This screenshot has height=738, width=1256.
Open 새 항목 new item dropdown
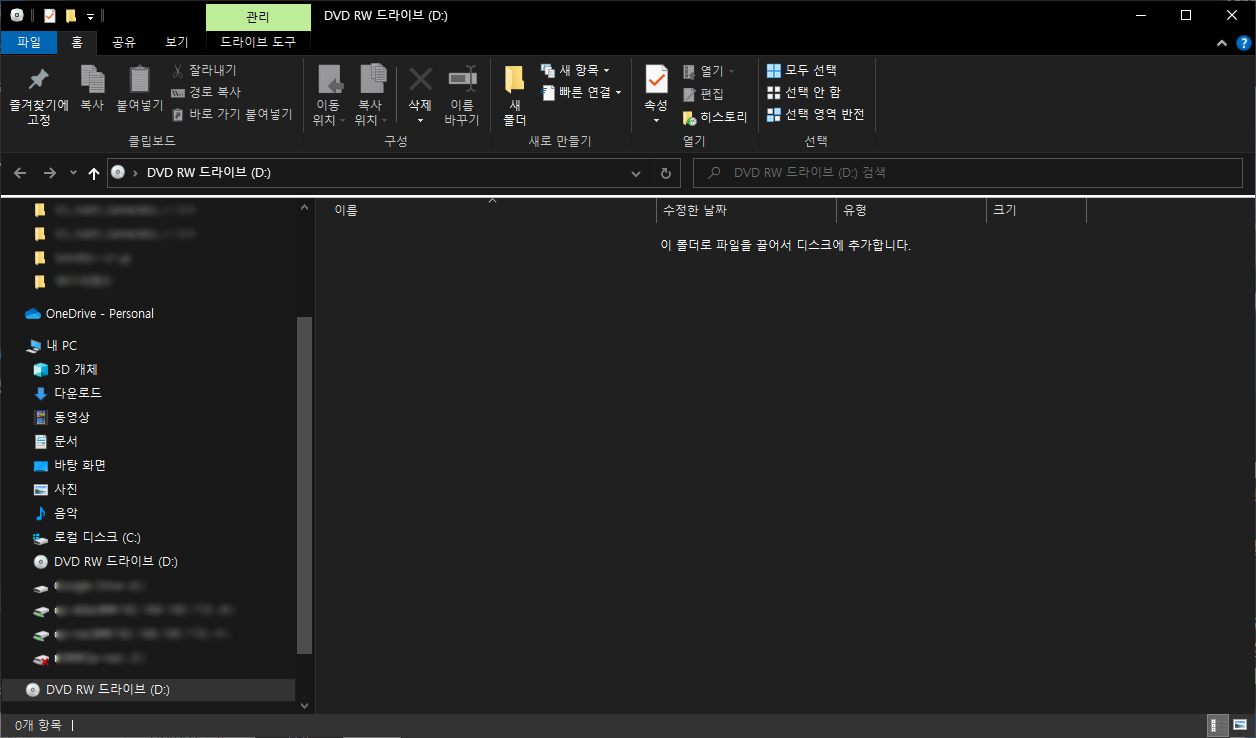pyautogui.click(x=575, y=70)
